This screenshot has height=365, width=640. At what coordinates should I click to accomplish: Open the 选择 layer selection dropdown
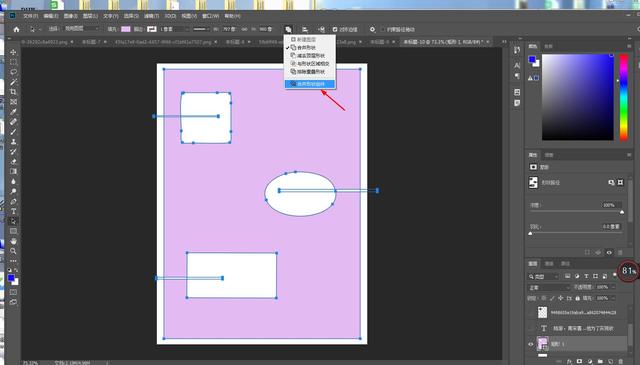82,29
